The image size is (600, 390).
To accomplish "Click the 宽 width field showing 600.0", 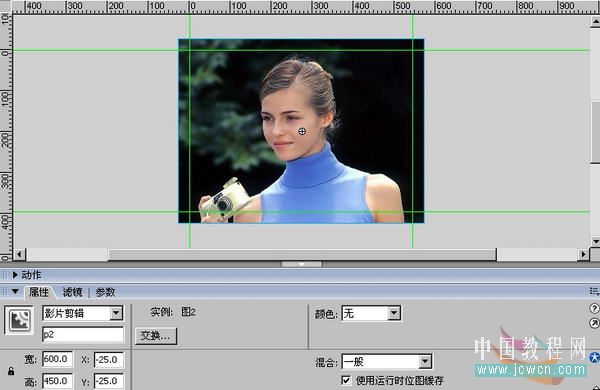I will [x=57, y=359].
